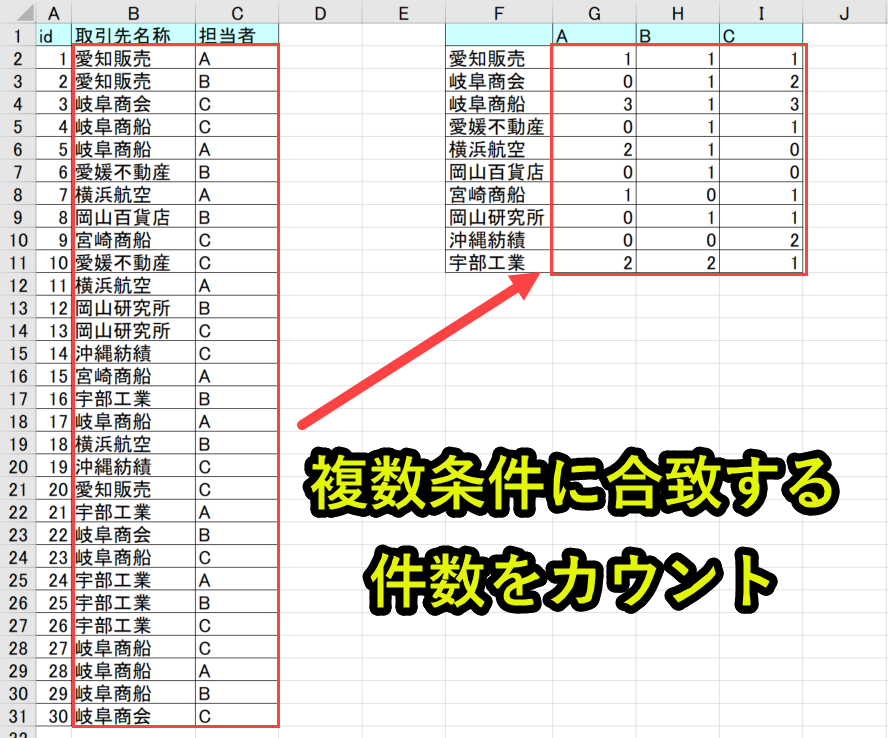Click header cell '取引先名称'

(134, 35)
